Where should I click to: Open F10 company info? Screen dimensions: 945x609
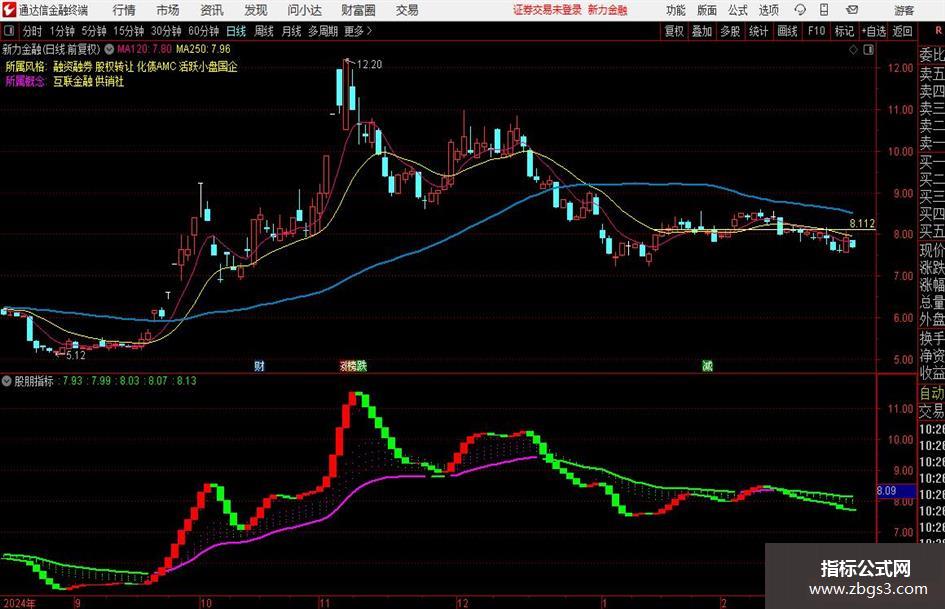817,31
